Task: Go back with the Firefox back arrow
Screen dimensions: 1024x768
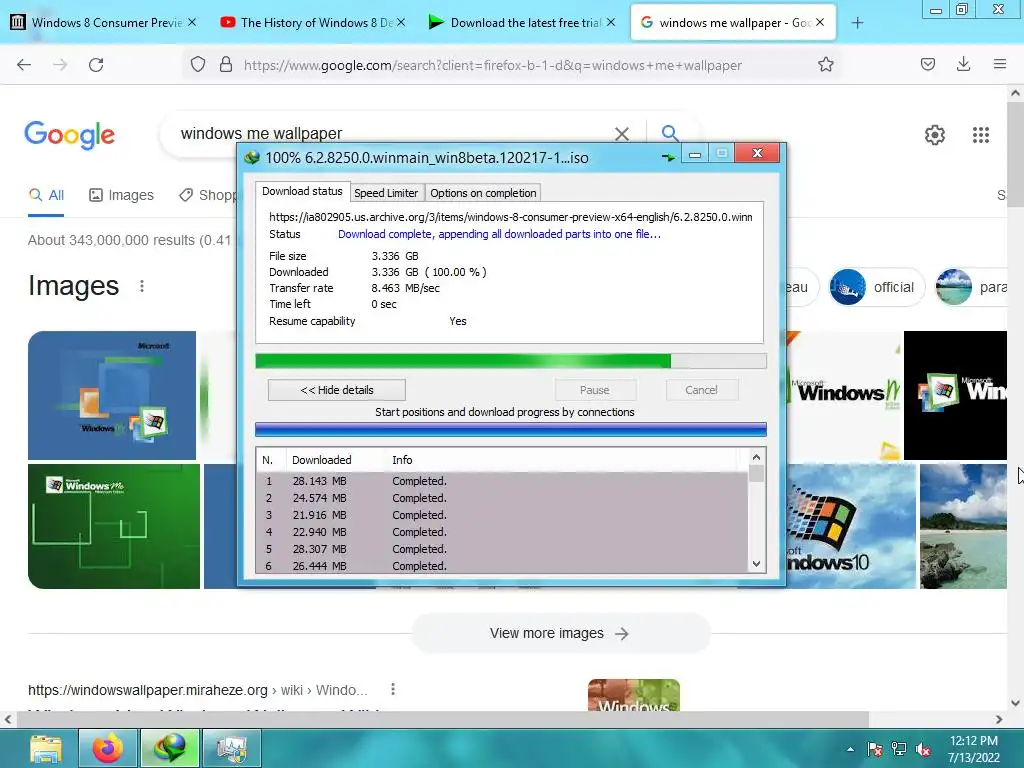Action: pos(24,65)
